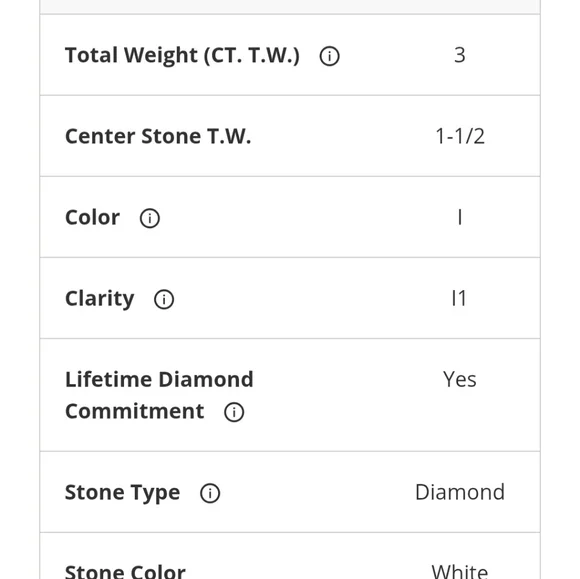580x579 pixels.
Task: Click the Clarity label text
Action: click(100, 299)
